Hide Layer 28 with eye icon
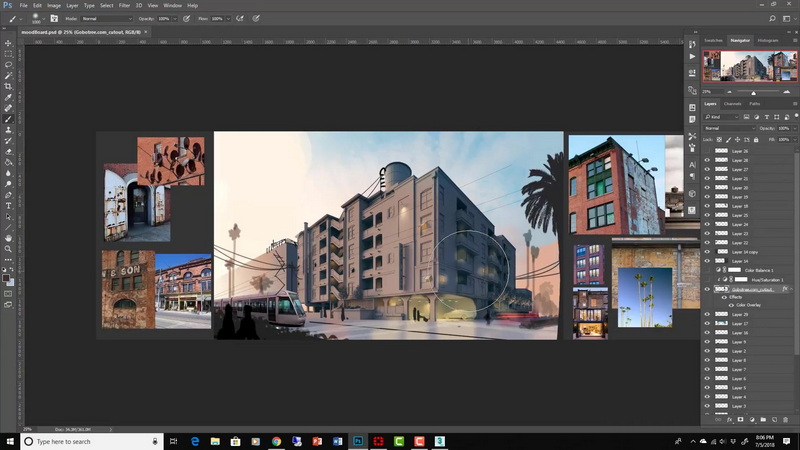 707,160
